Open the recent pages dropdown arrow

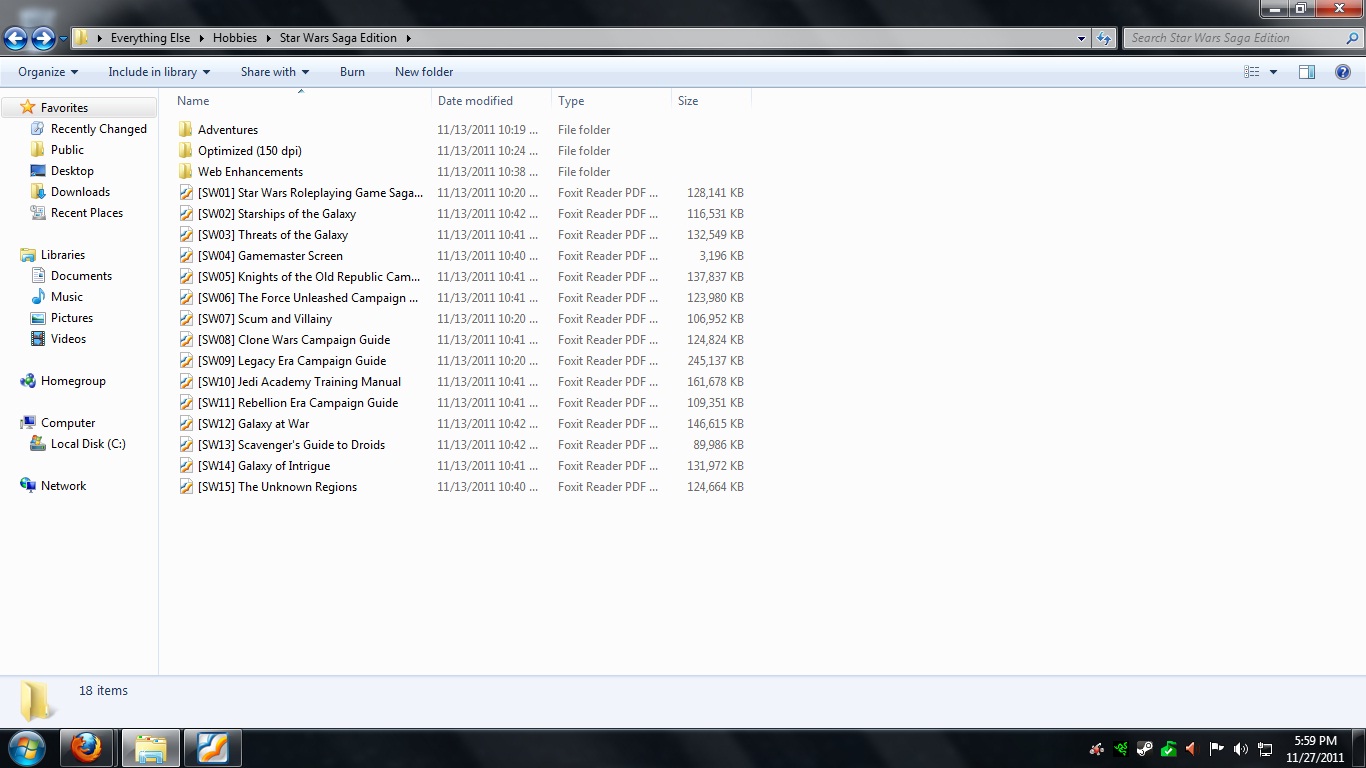(64, 39)
